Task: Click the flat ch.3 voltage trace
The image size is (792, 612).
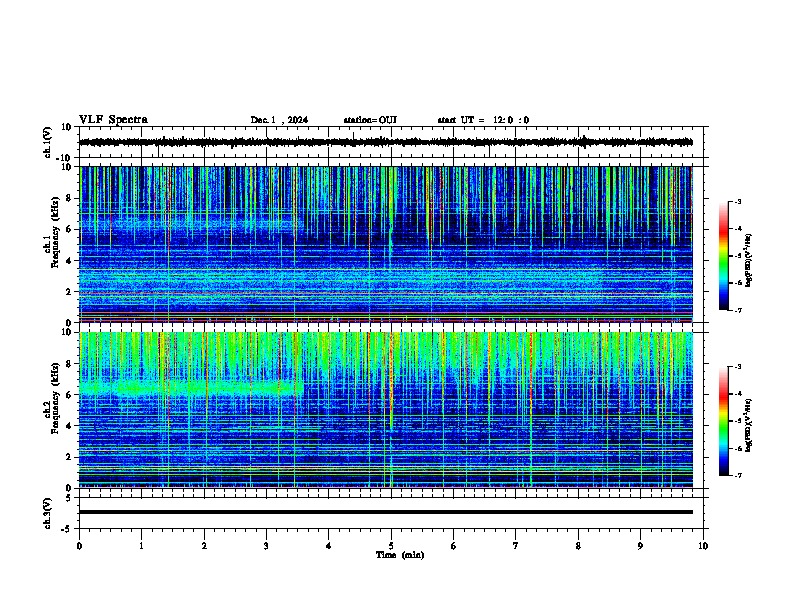Action: [x=385, y=512]
